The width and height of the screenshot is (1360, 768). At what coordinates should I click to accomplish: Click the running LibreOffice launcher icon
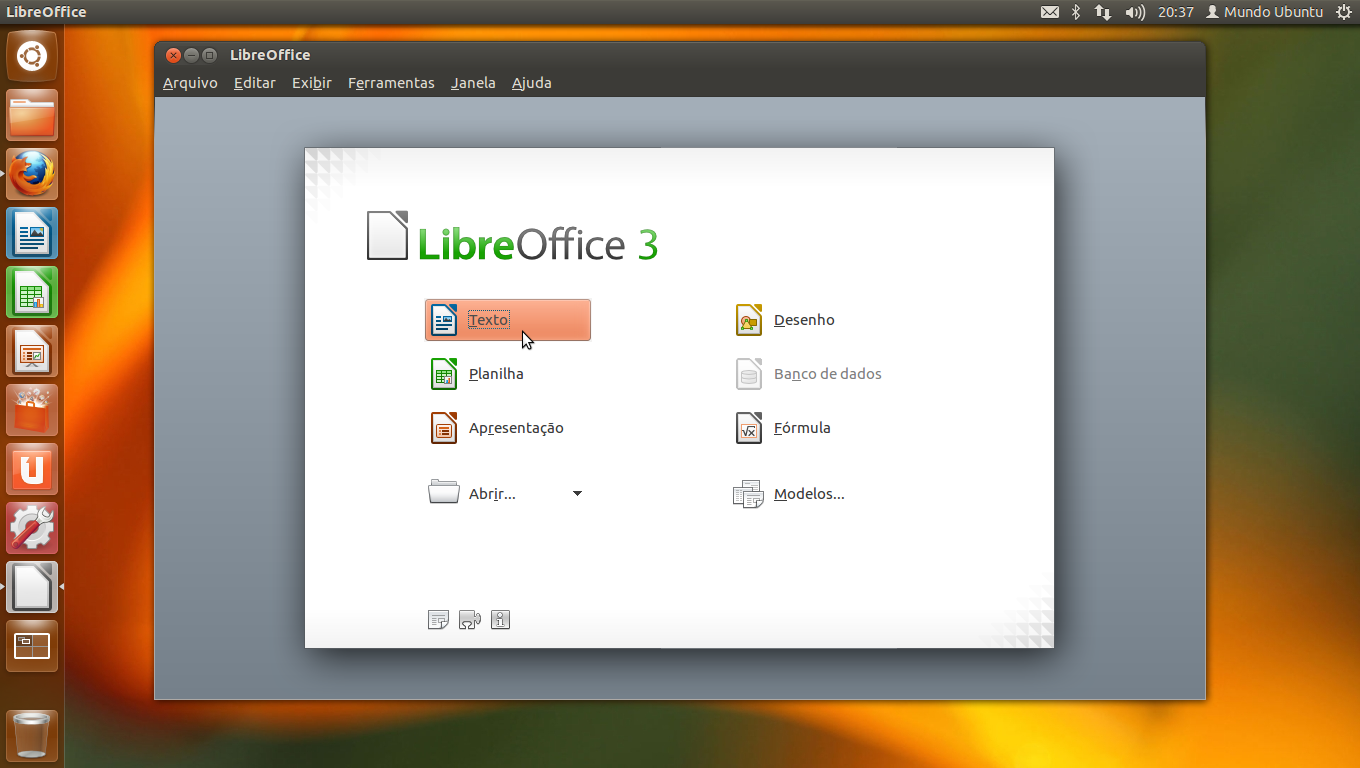(x=32, y=587)
